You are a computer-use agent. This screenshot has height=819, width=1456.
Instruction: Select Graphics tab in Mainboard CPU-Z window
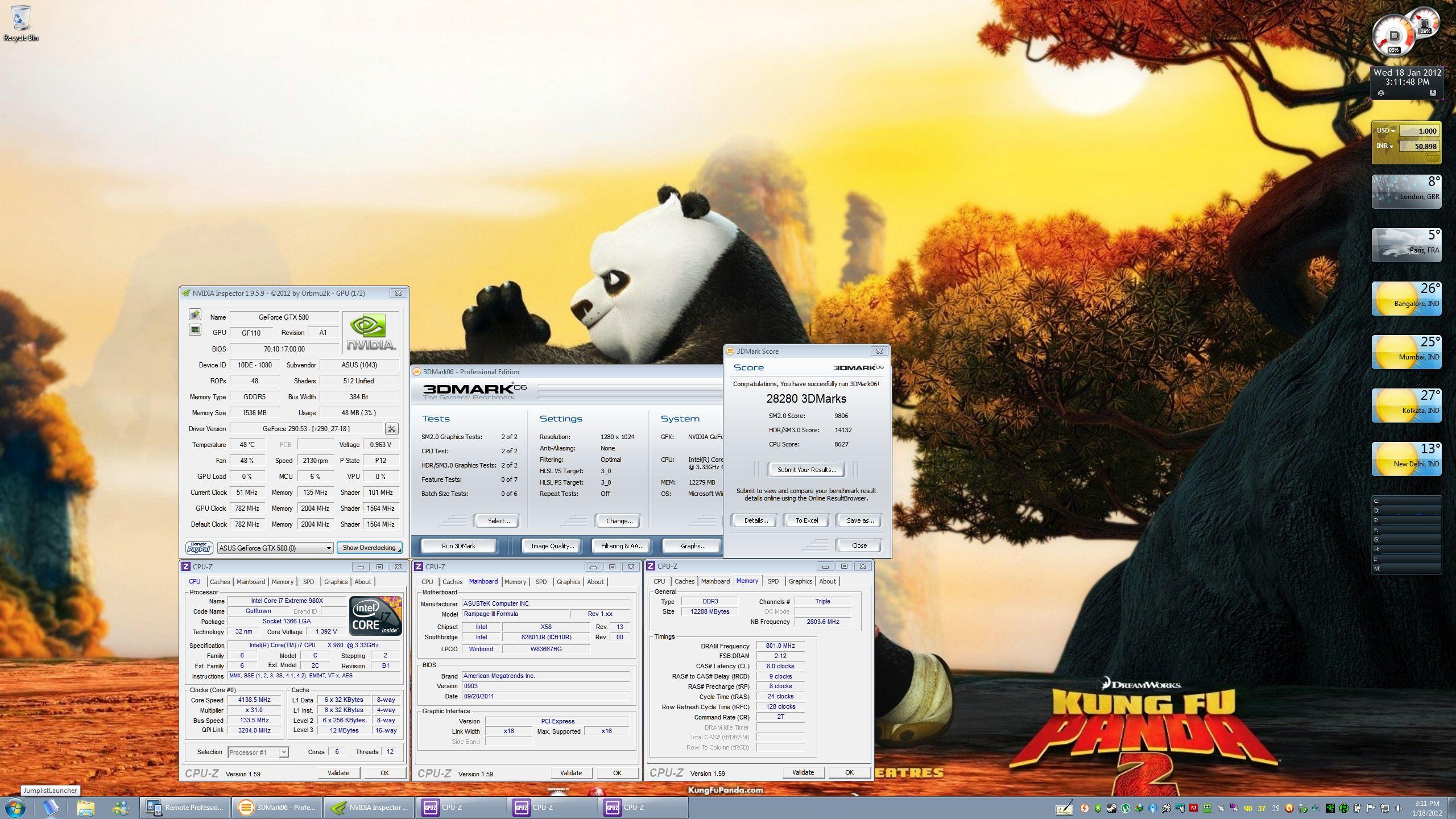(x=568, y=582)
